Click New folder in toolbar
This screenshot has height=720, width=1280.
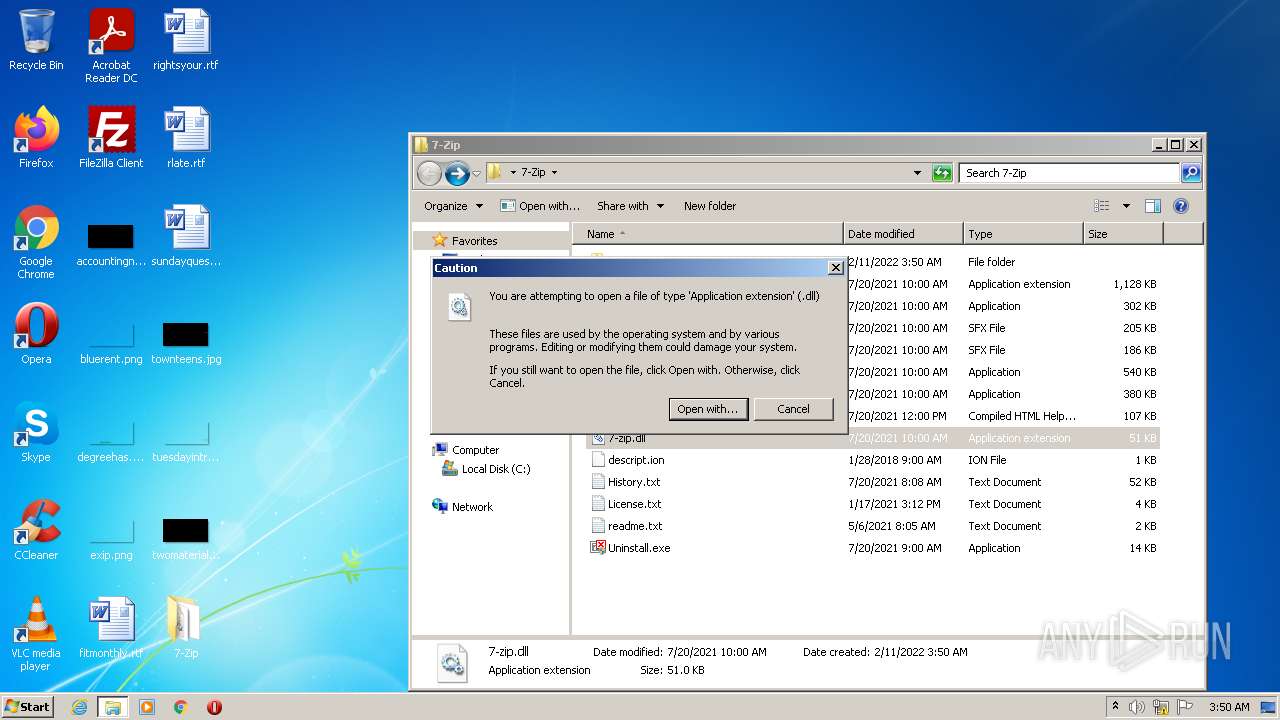710,206
